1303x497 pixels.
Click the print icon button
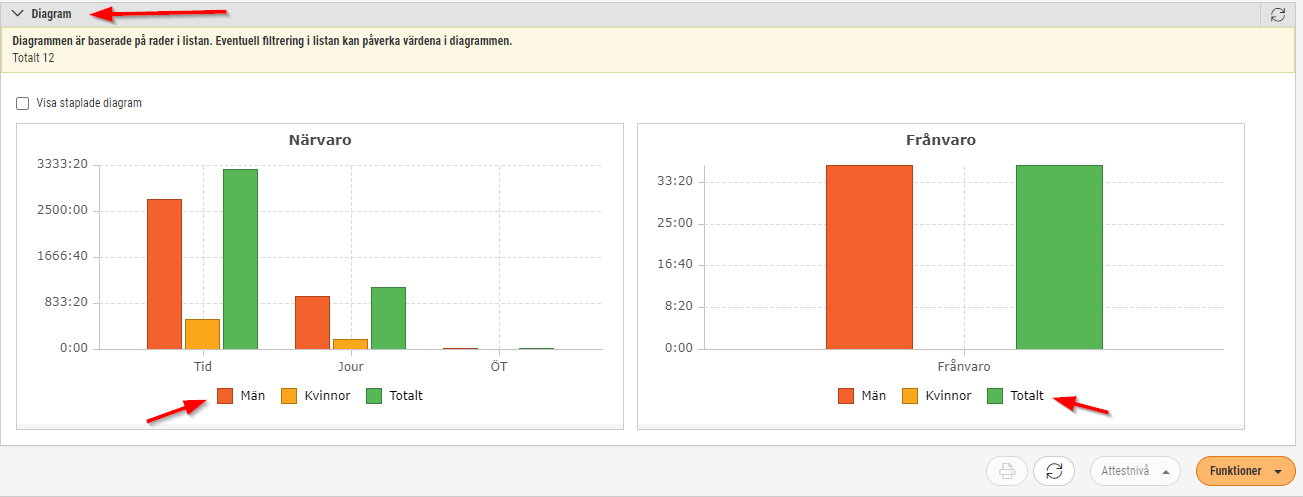[x=1007, y=471]
